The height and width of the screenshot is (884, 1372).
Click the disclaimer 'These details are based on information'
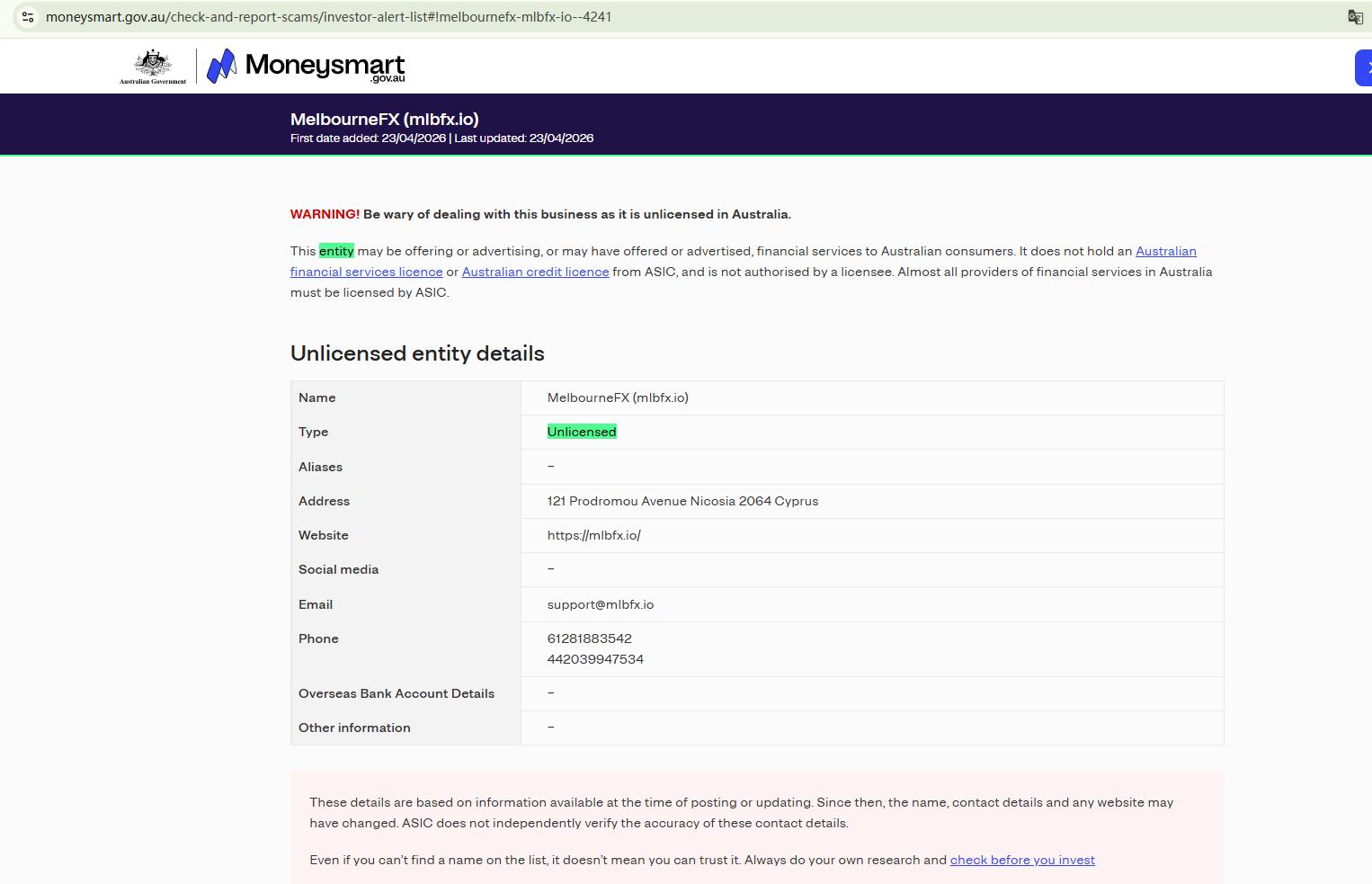[x=742, y=813]
